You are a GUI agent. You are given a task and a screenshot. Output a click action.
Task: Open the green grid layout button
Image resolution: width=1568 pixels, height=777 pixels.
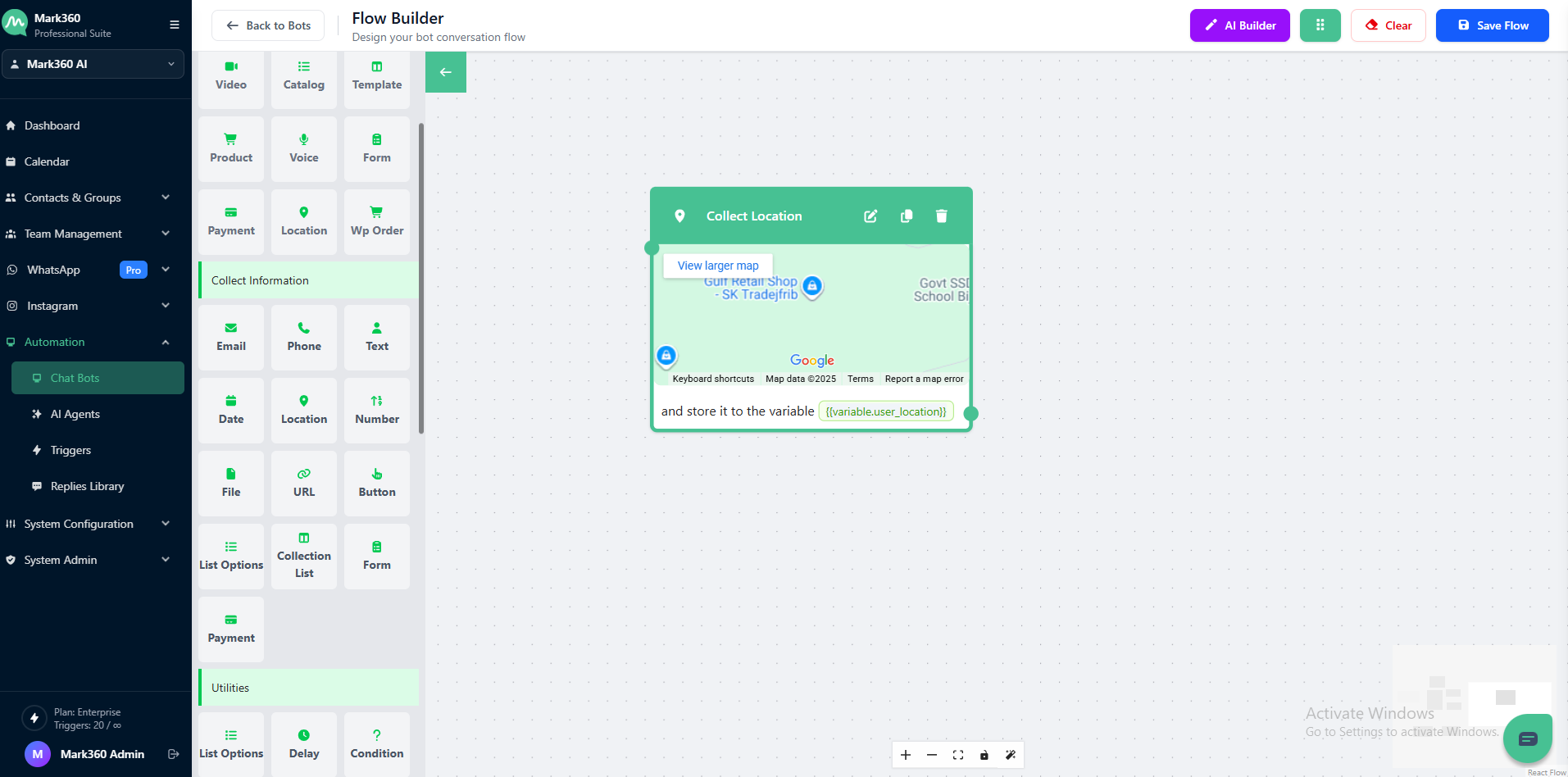(x=1320, y=25)
